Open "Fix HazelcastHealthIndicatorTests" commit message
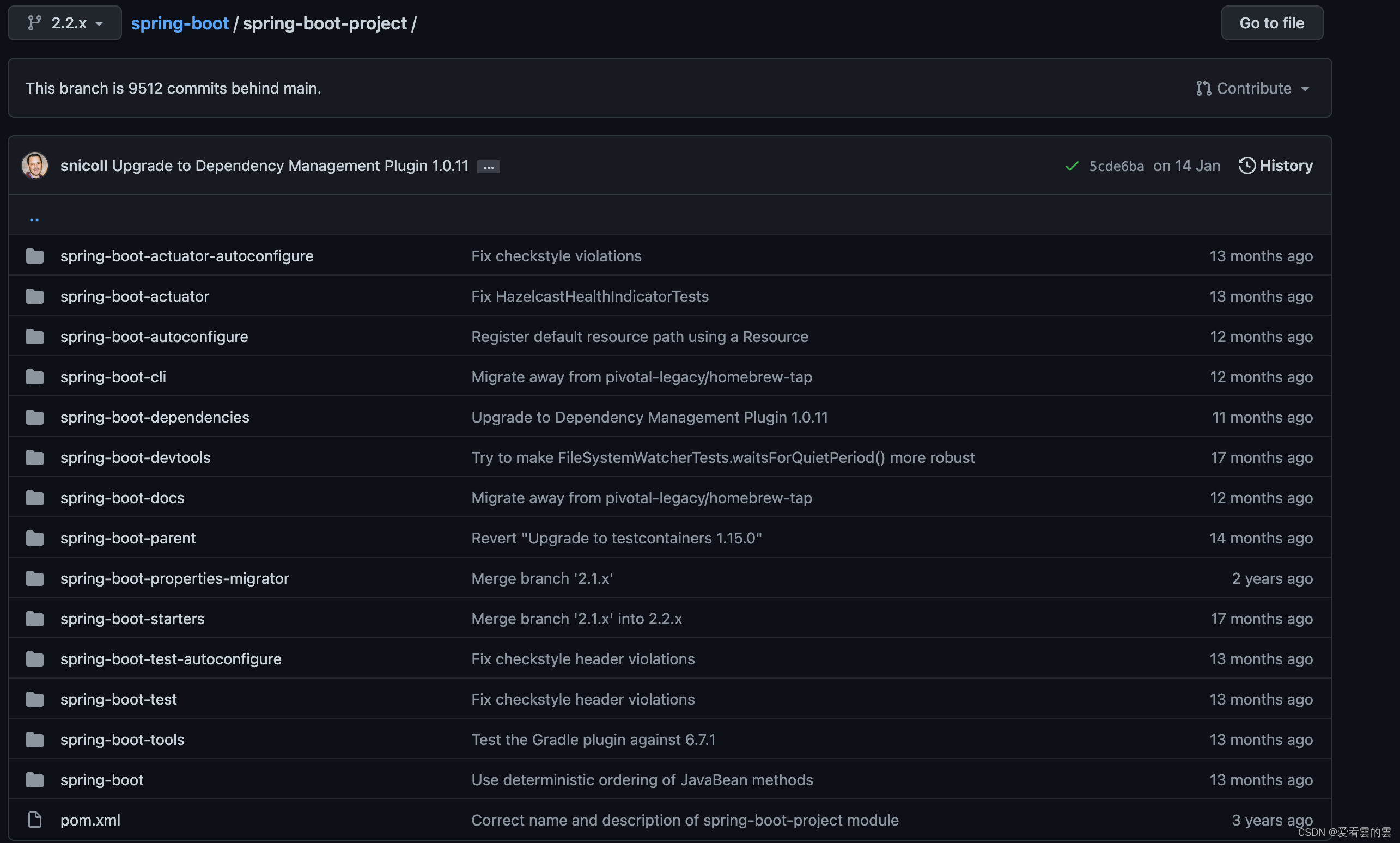This screenshot has height=843, width=1400. 590,297
